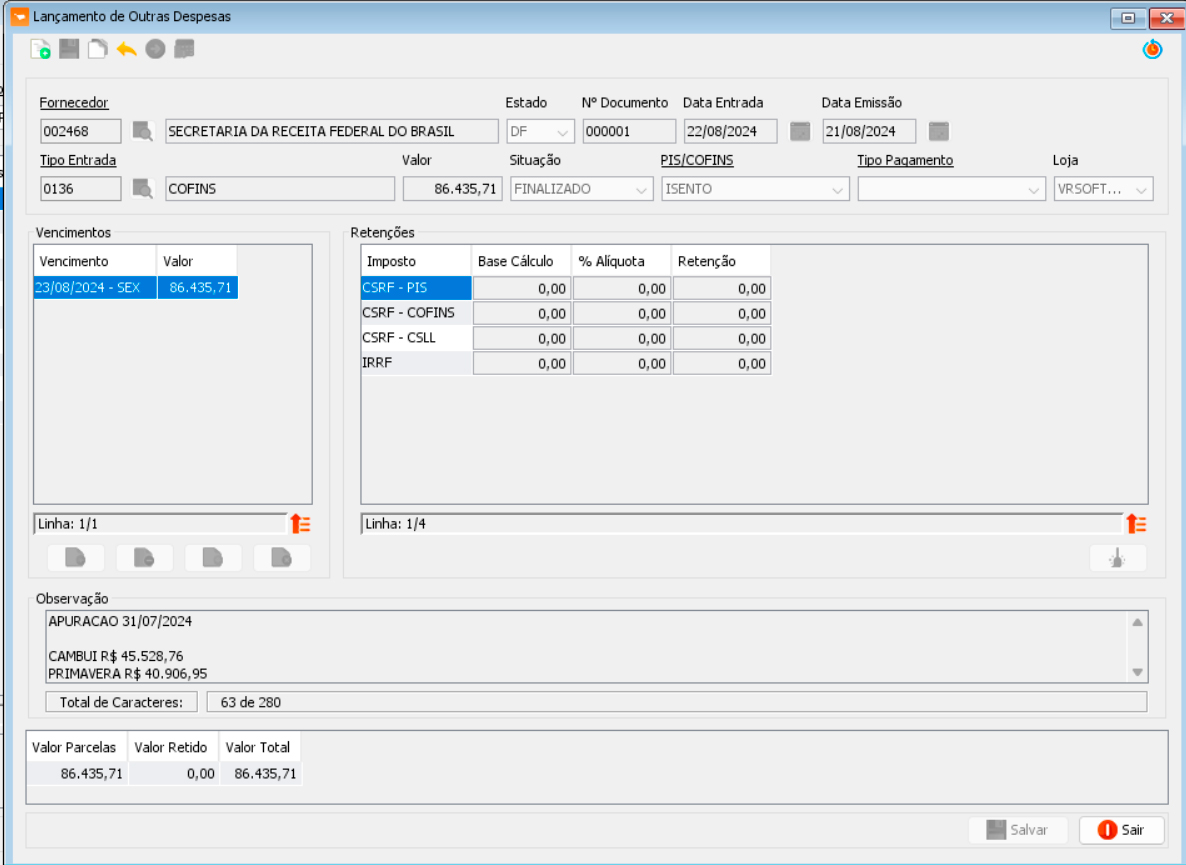Viewport: 1186px width, 865px height.
Task: Open Fornecedor search magnifier icon
Action: coord(142,131)
